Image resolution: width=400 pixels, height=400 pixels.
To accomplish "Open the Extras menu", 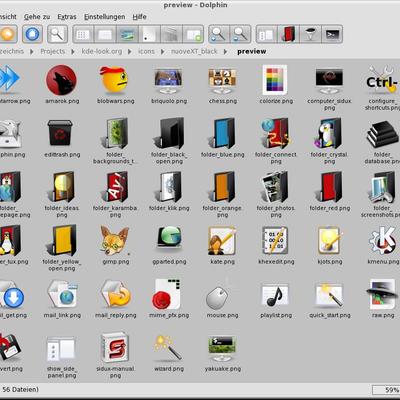I will point(67,17).
